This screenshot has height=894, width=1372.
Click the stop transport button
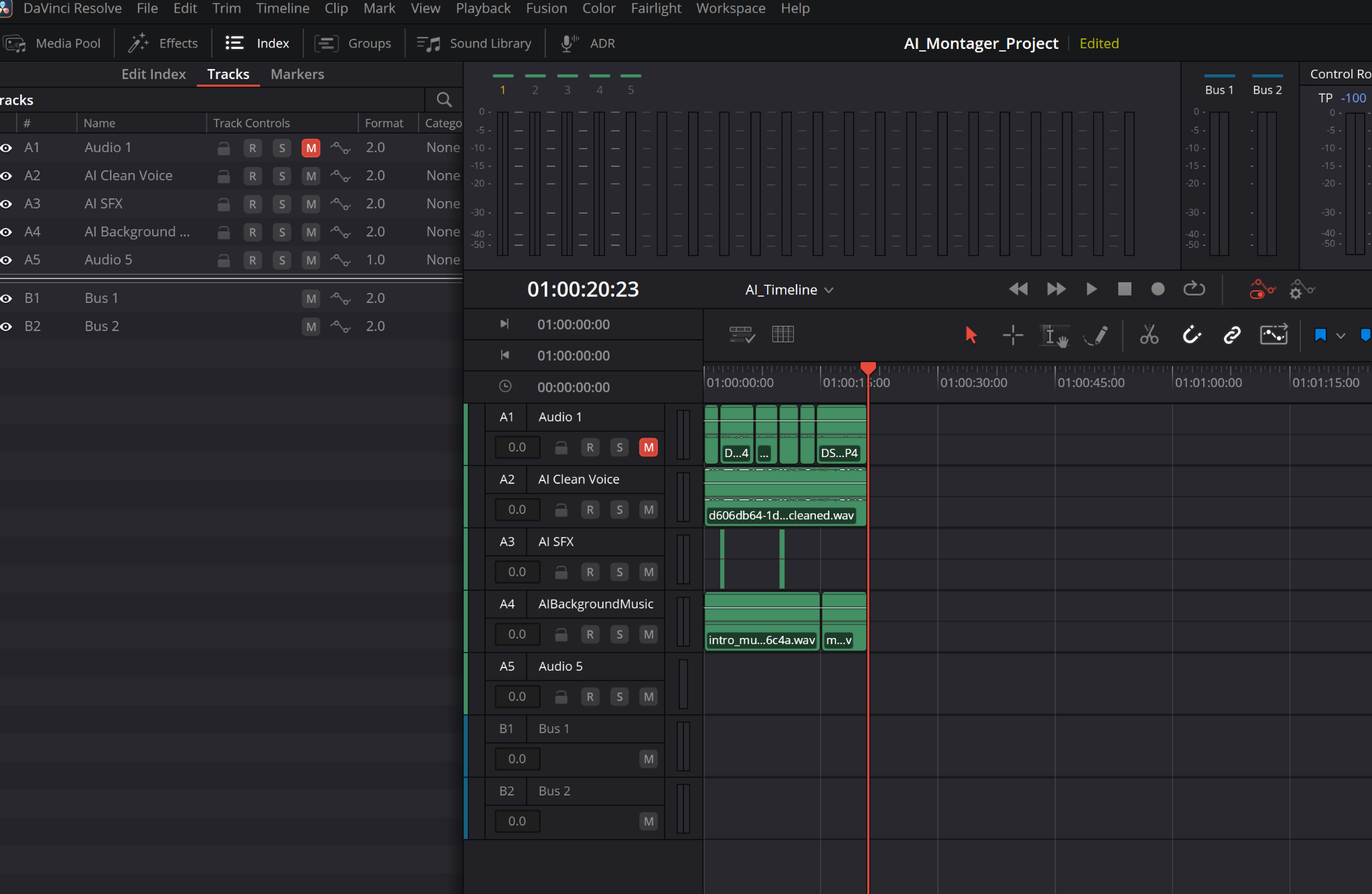[x=1125, y=289]
